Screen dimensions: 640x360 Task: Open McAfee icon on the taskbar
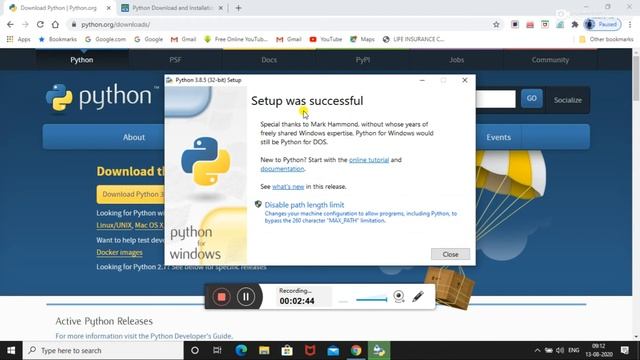[310, 350]
